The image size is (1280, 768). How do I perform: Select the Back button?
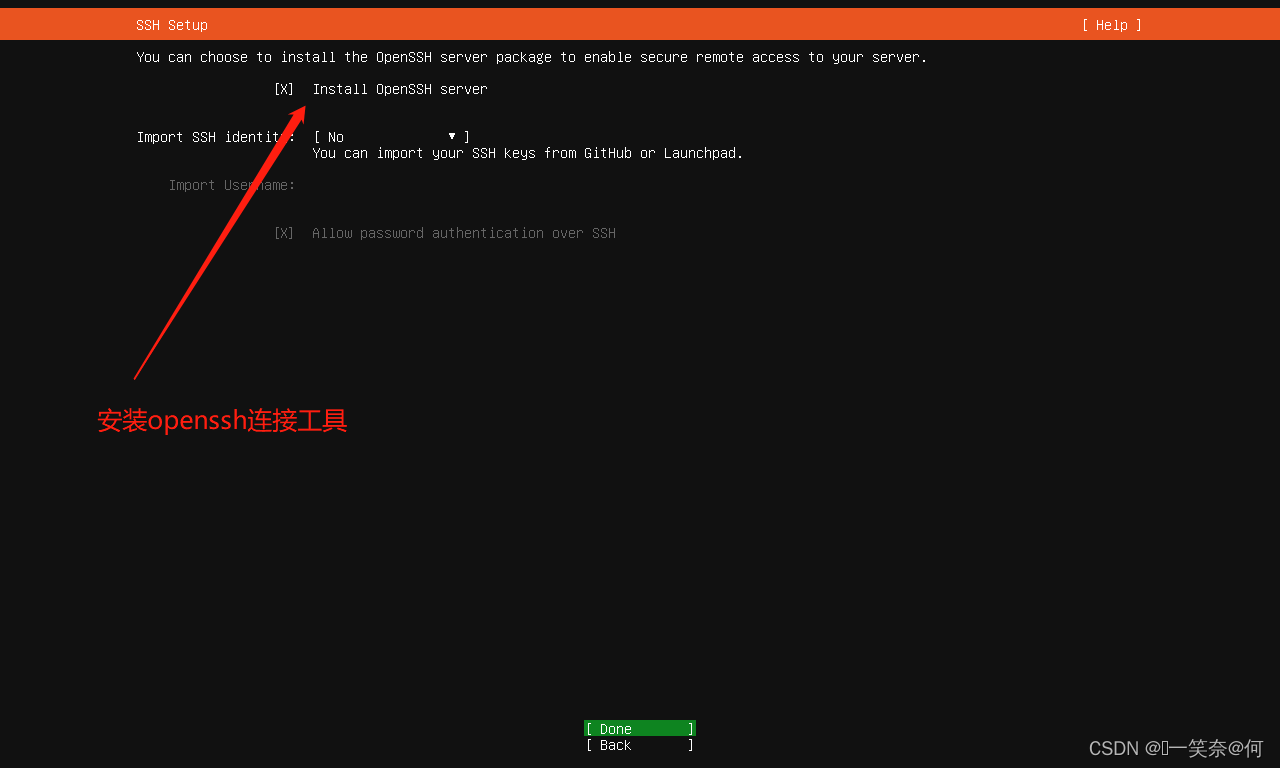pyautogui.click(x=640, y=745)
